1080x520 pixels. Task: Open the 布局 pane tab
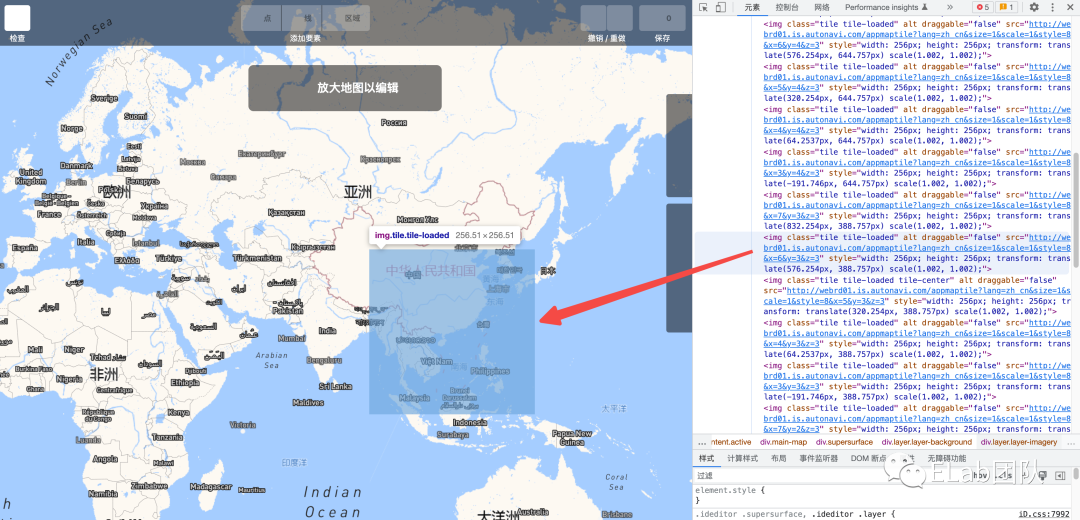(778, 458)
